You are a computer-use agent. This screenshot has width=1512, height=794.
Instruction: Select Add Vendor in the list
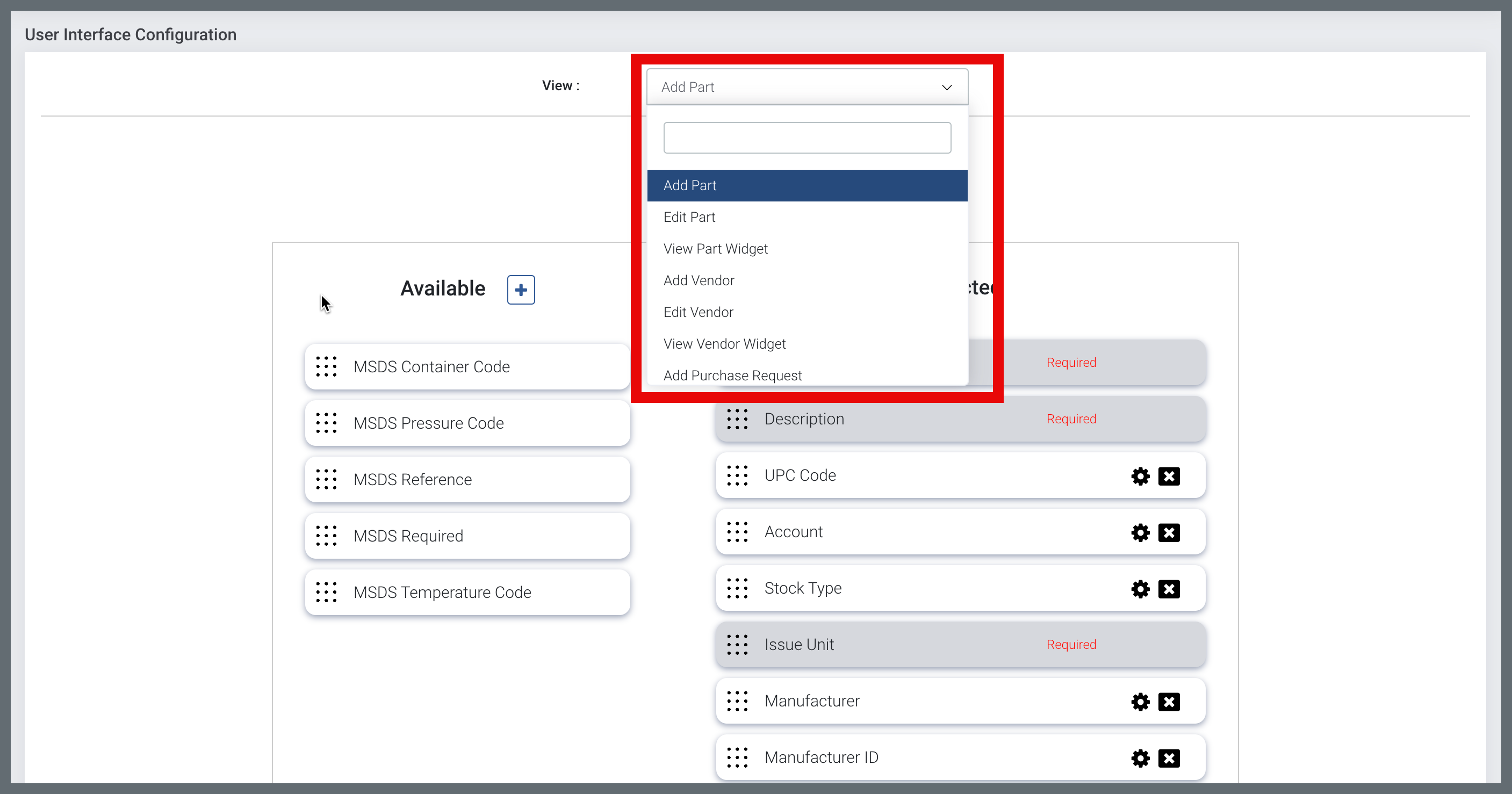point(699,280)
